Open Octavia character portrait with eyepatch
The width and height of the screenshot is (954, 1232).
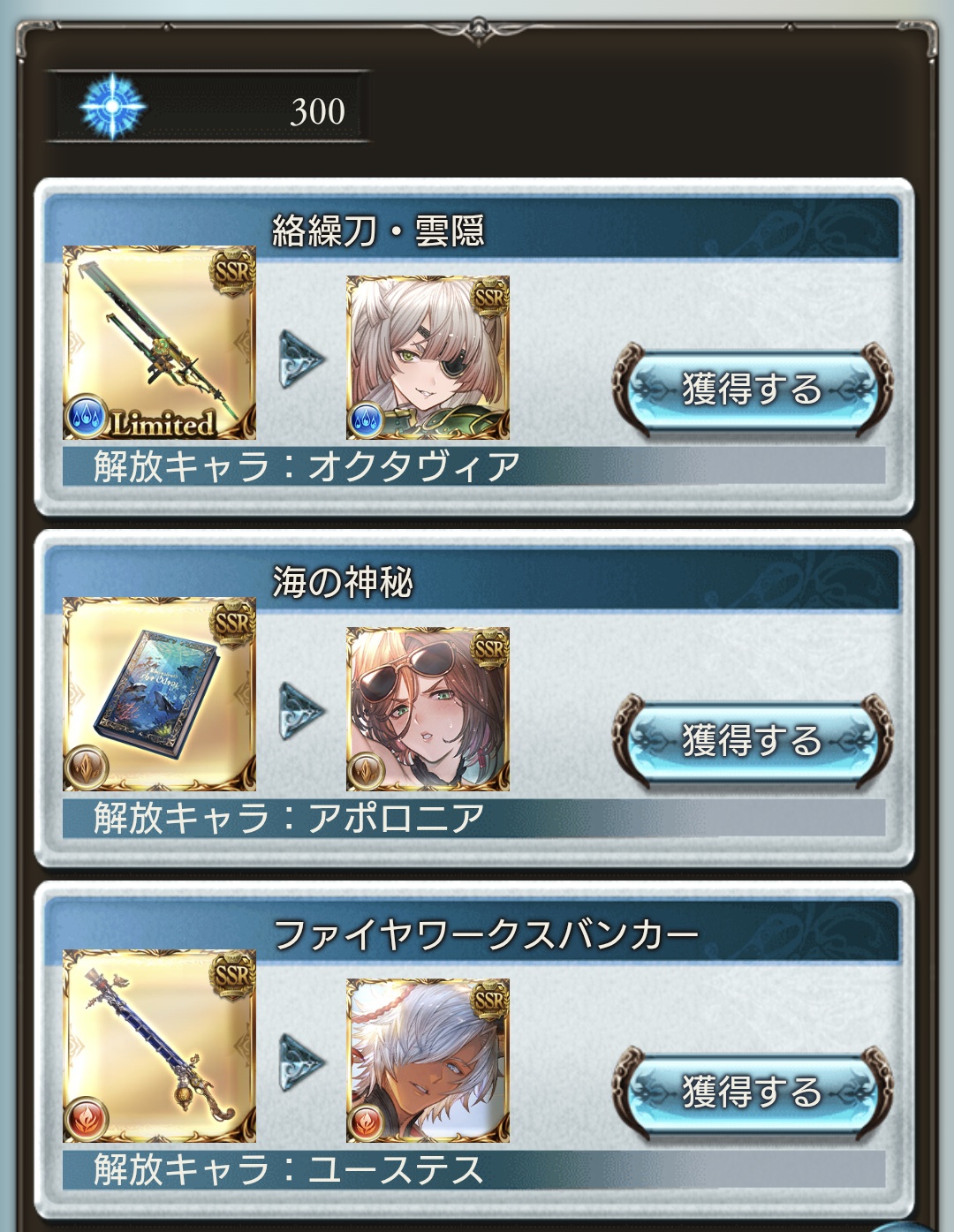428,358
